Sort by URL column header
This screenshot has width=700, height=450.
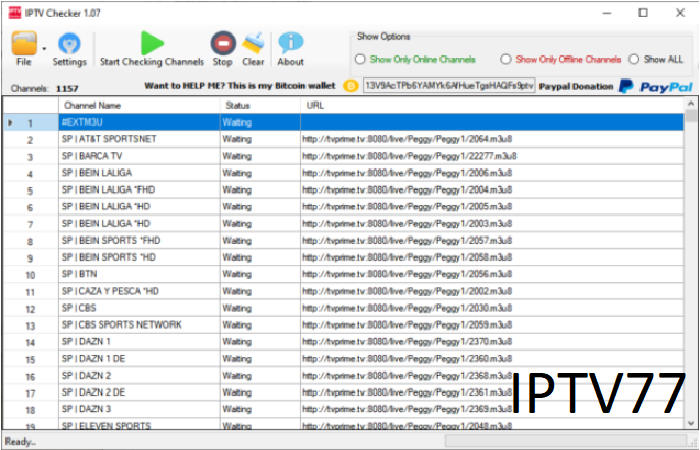[x=492, y=105]
